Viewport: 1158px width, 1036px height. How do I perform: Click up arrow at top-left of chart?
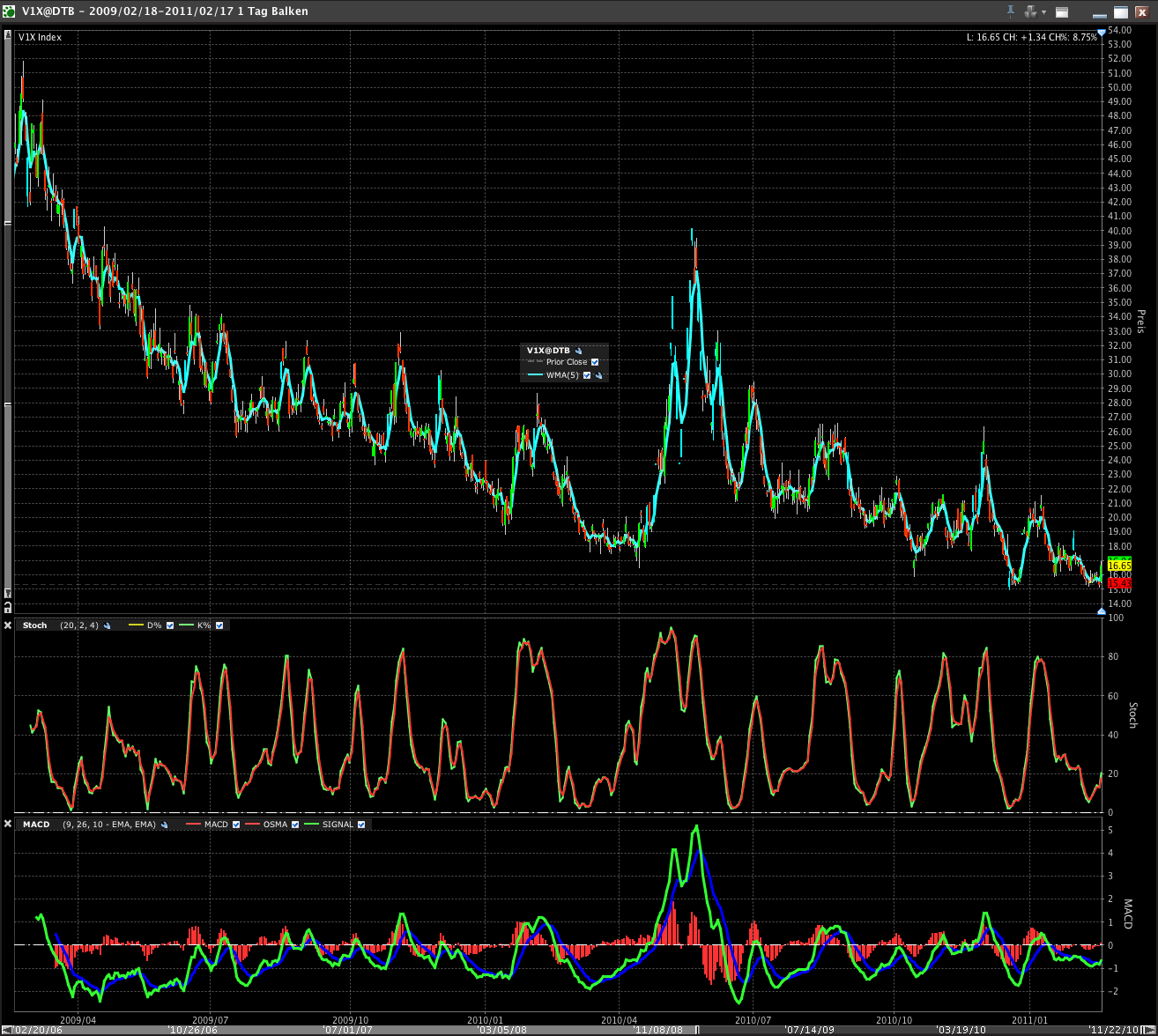coord(8,34)
